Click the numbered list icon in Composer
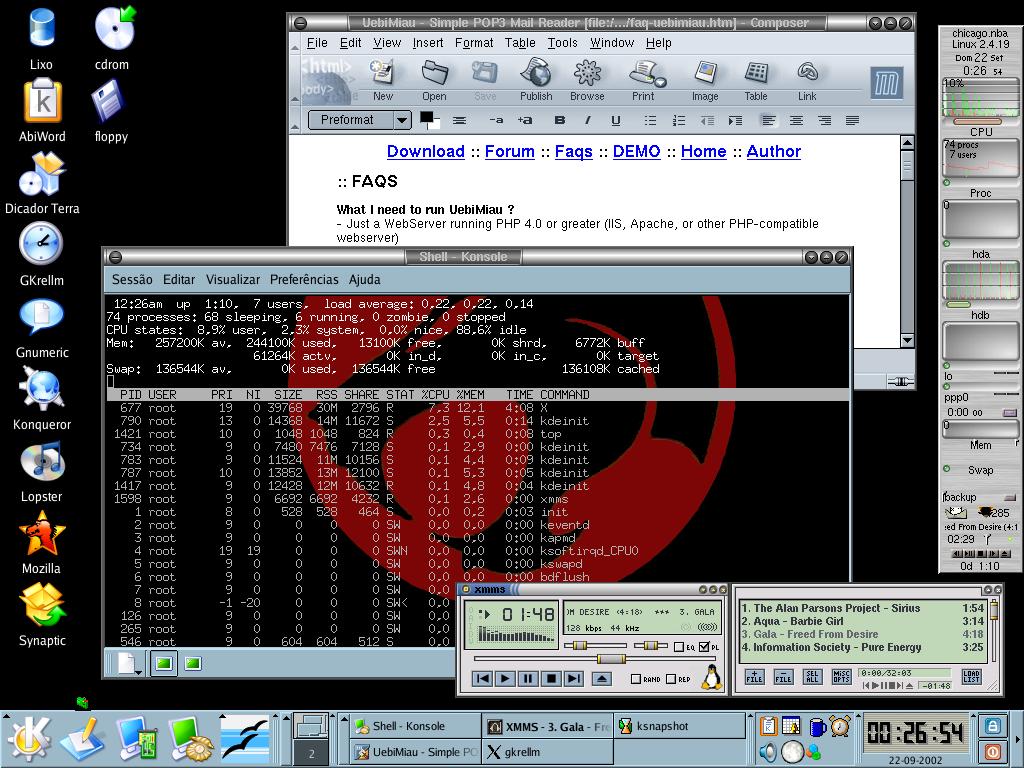Image resolution: width=1024 pixels, height=768 pixels. point(679,120)
